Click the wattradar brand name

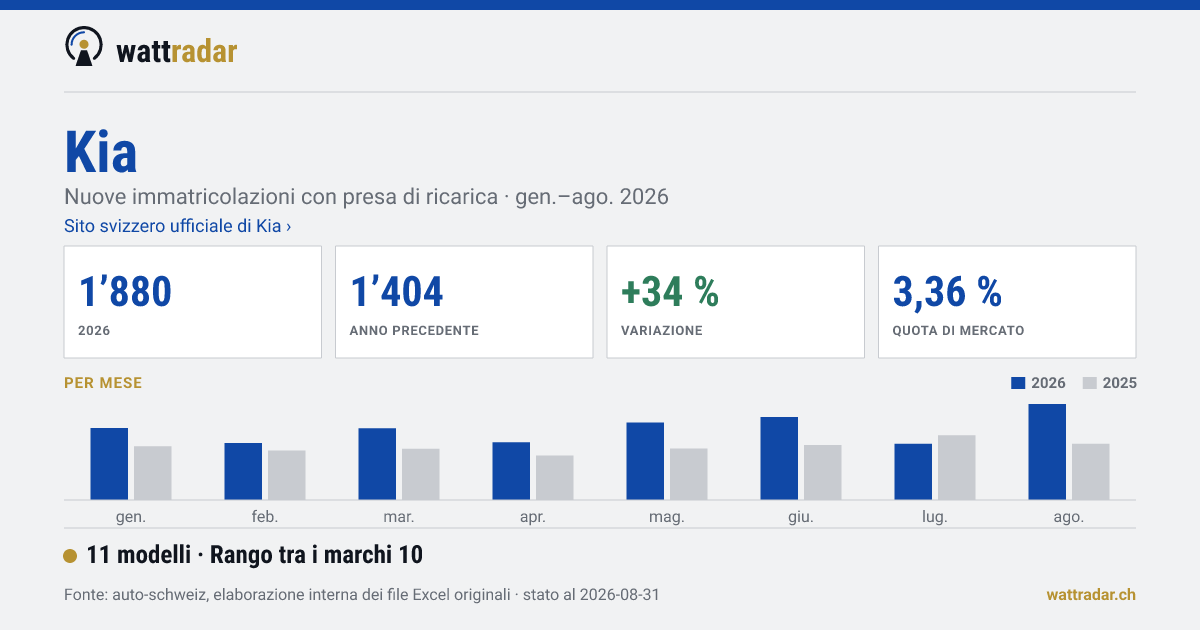point(177,50)
